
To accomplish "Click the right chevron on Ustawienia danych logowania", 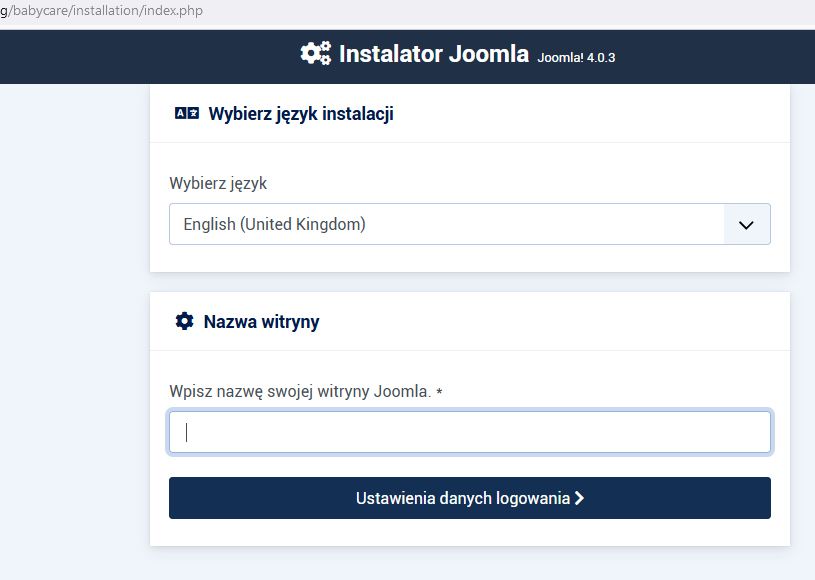I will [579, 498].
